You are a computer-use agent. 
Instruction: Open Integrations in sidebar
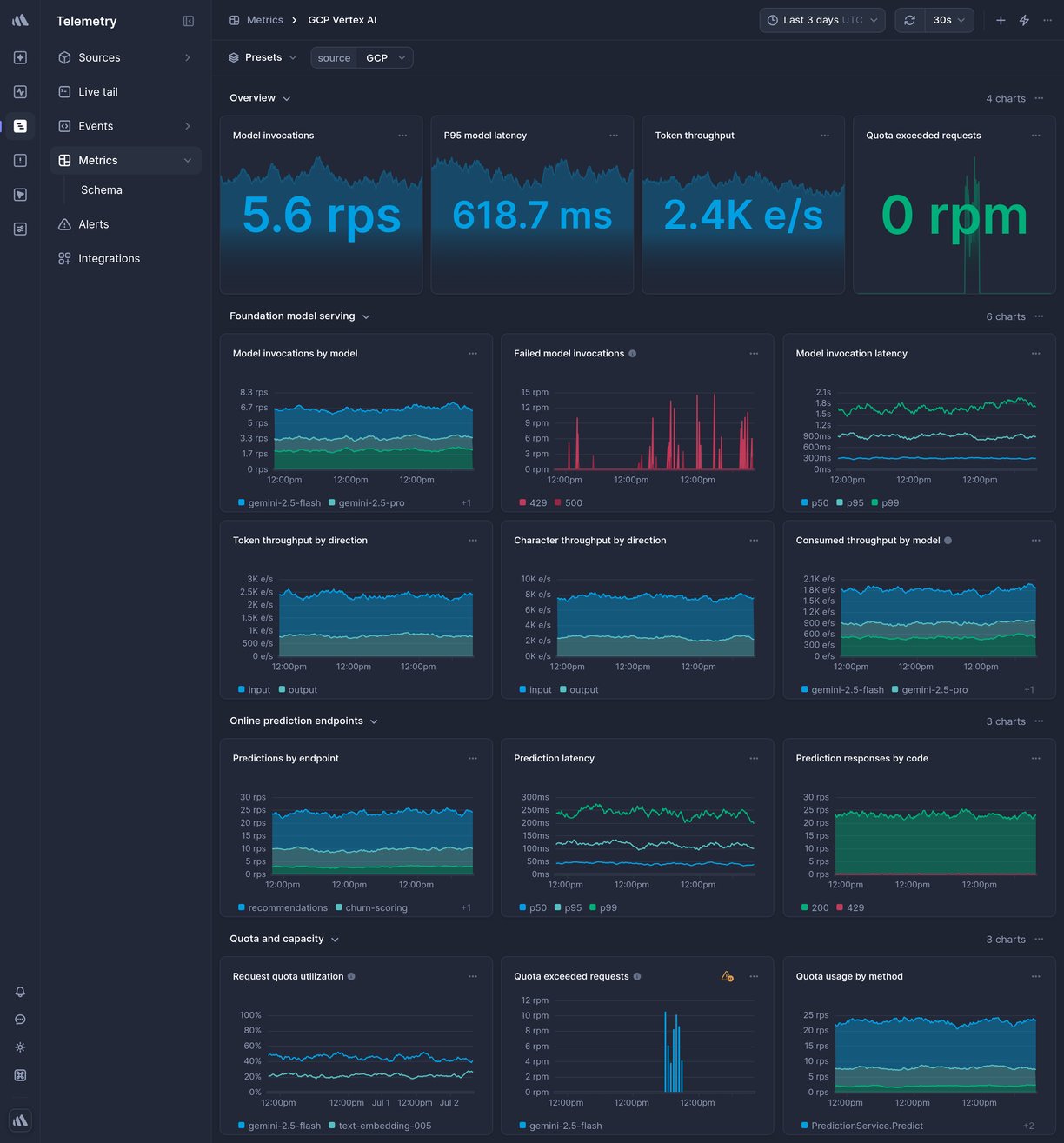tap(125, 259)
